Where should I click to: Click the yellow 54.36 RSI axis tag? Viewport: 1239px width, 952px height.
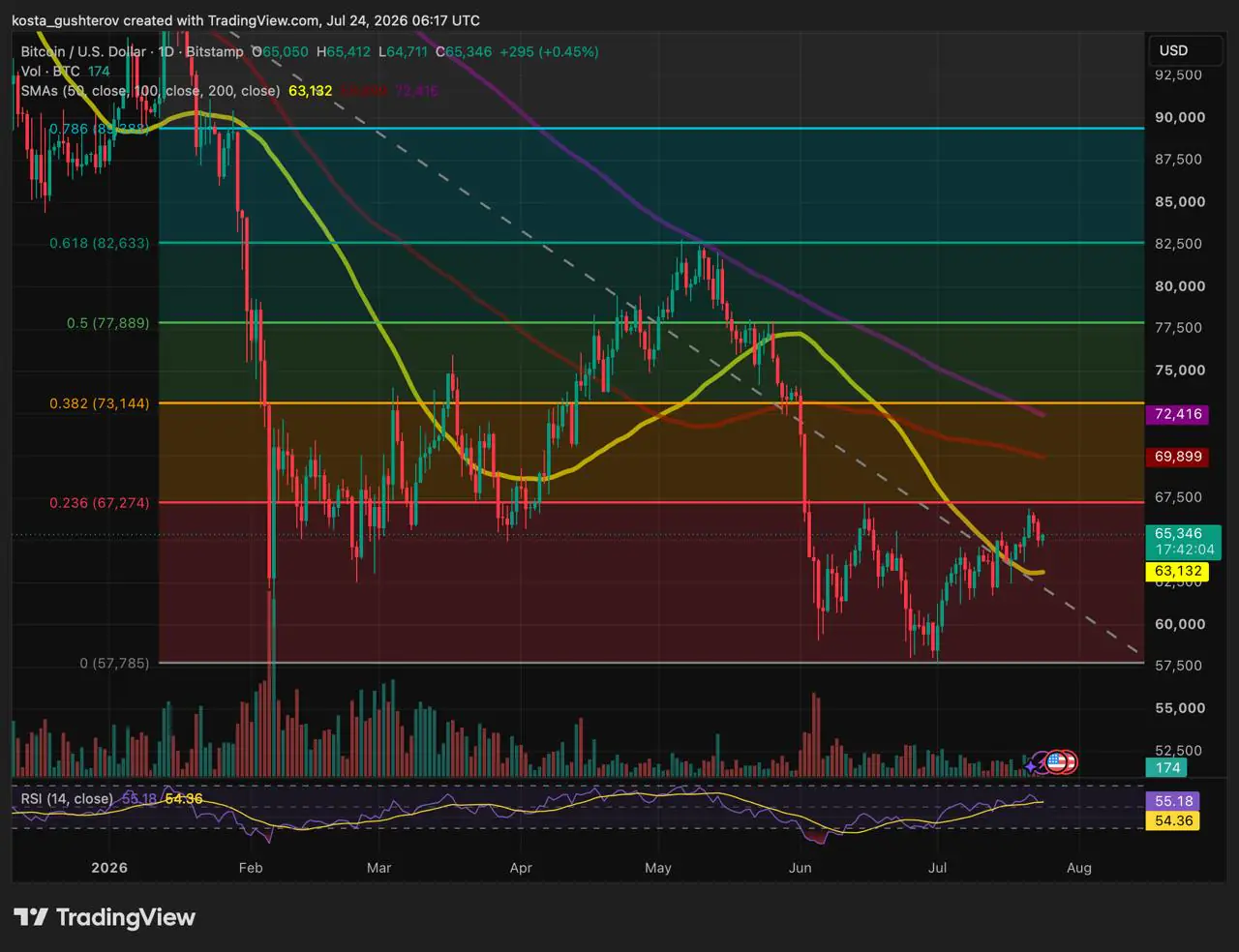[x=1173, y=820]
